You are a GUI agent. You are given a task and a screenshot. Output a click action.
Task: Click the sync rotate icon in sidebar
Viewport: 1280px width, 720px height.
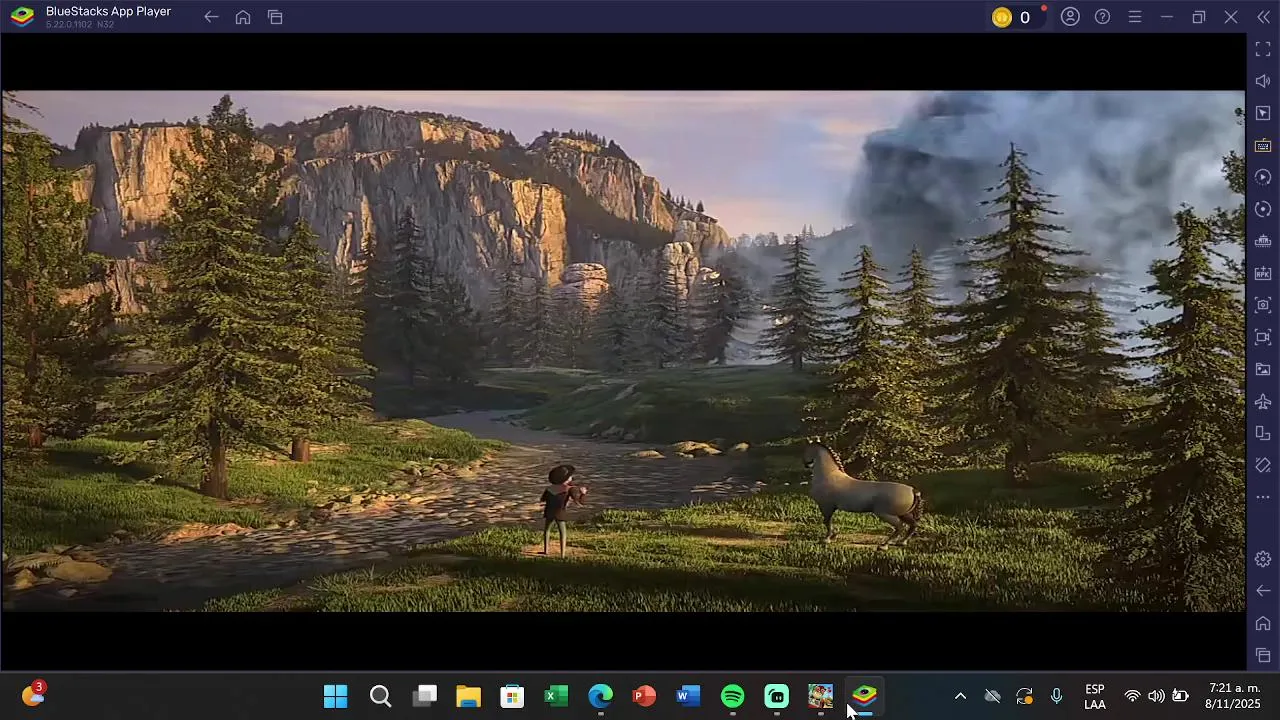click(x=1263, y=209)
